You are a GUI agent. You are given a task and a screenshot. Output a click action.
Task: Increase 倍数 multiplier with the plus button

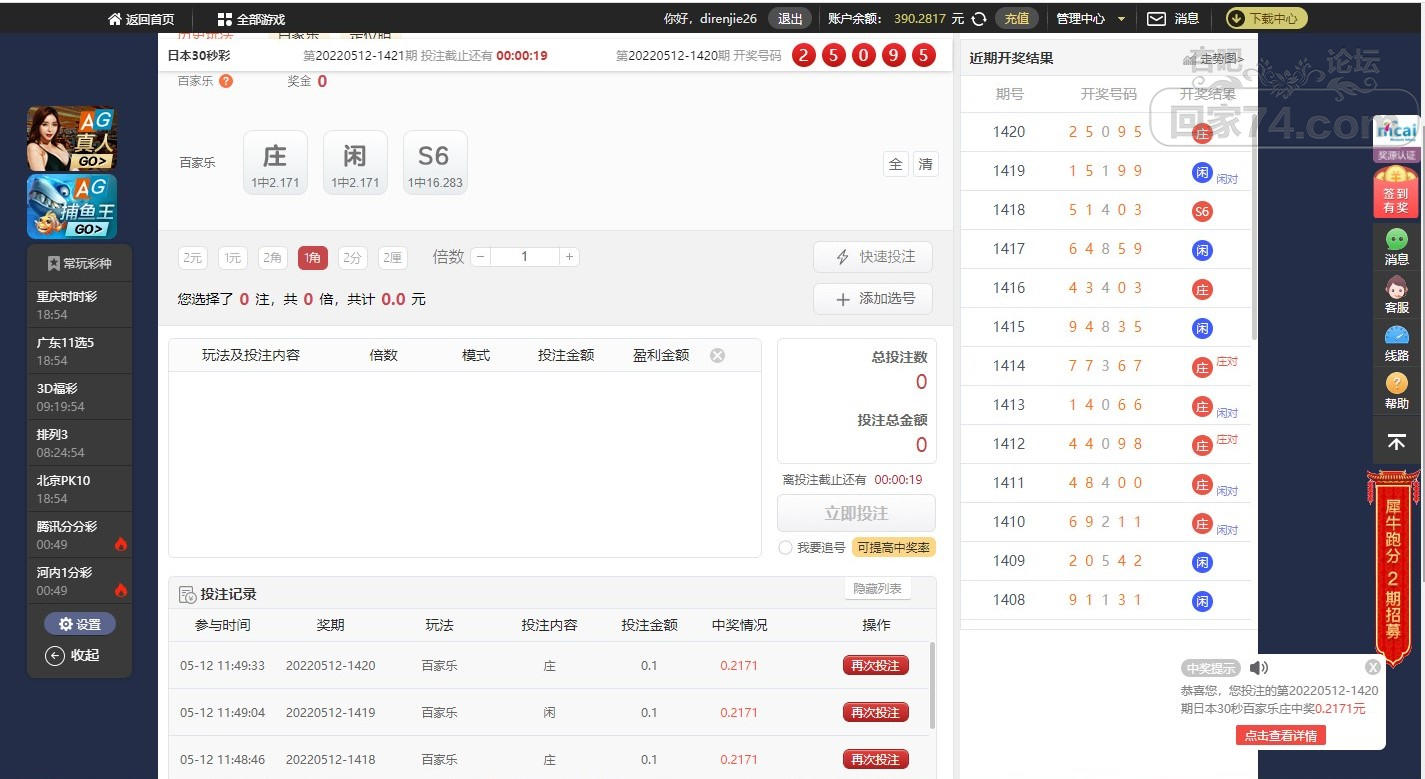(x=569, y=257)
